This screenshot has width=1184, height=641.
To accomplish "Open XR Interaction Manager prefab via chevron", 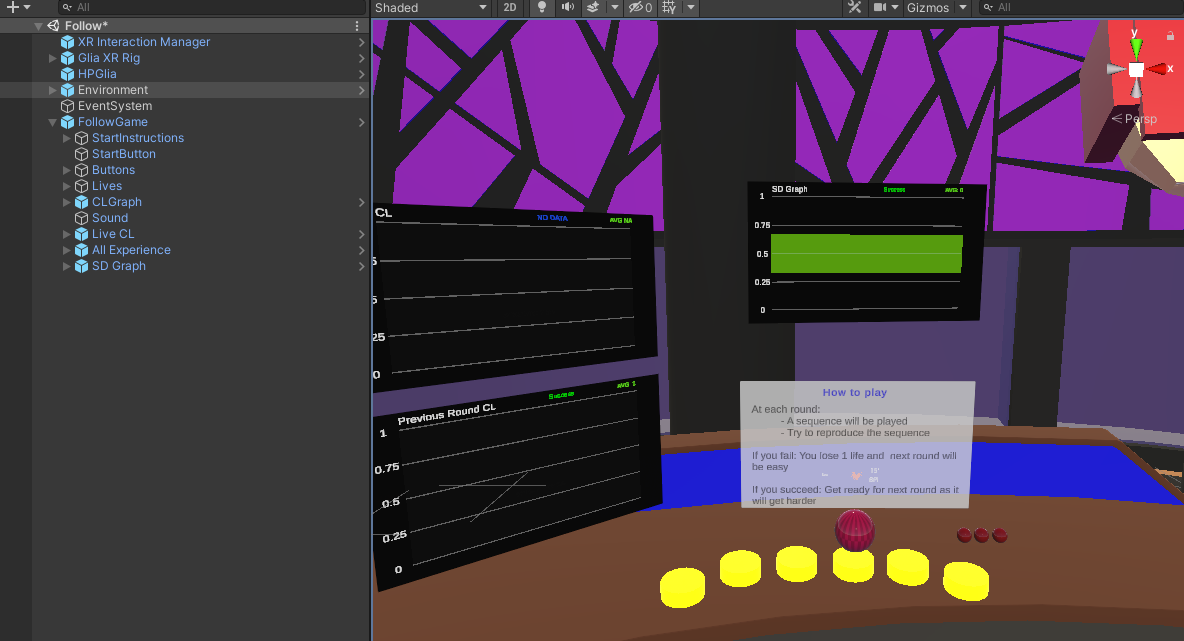I will pyautogui.click(x=361, y=42).
